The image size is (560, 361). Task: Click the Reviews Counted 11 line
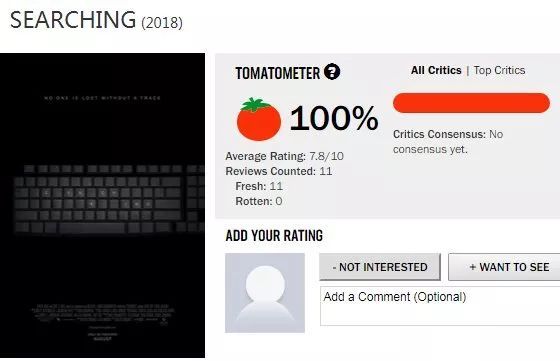point(279,171)
